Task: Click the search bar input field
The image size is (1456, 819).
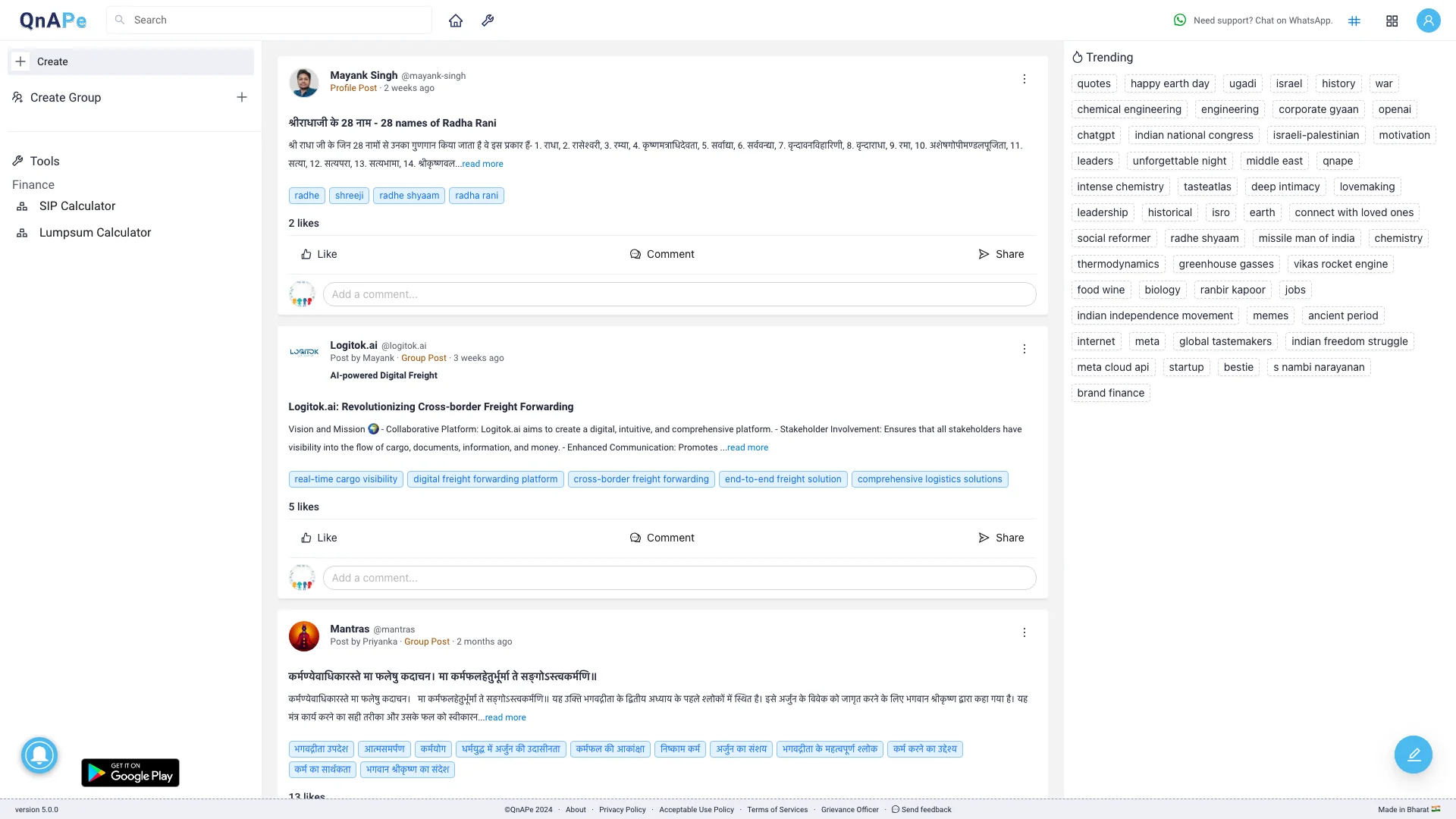Action: (x=269, y=20)
